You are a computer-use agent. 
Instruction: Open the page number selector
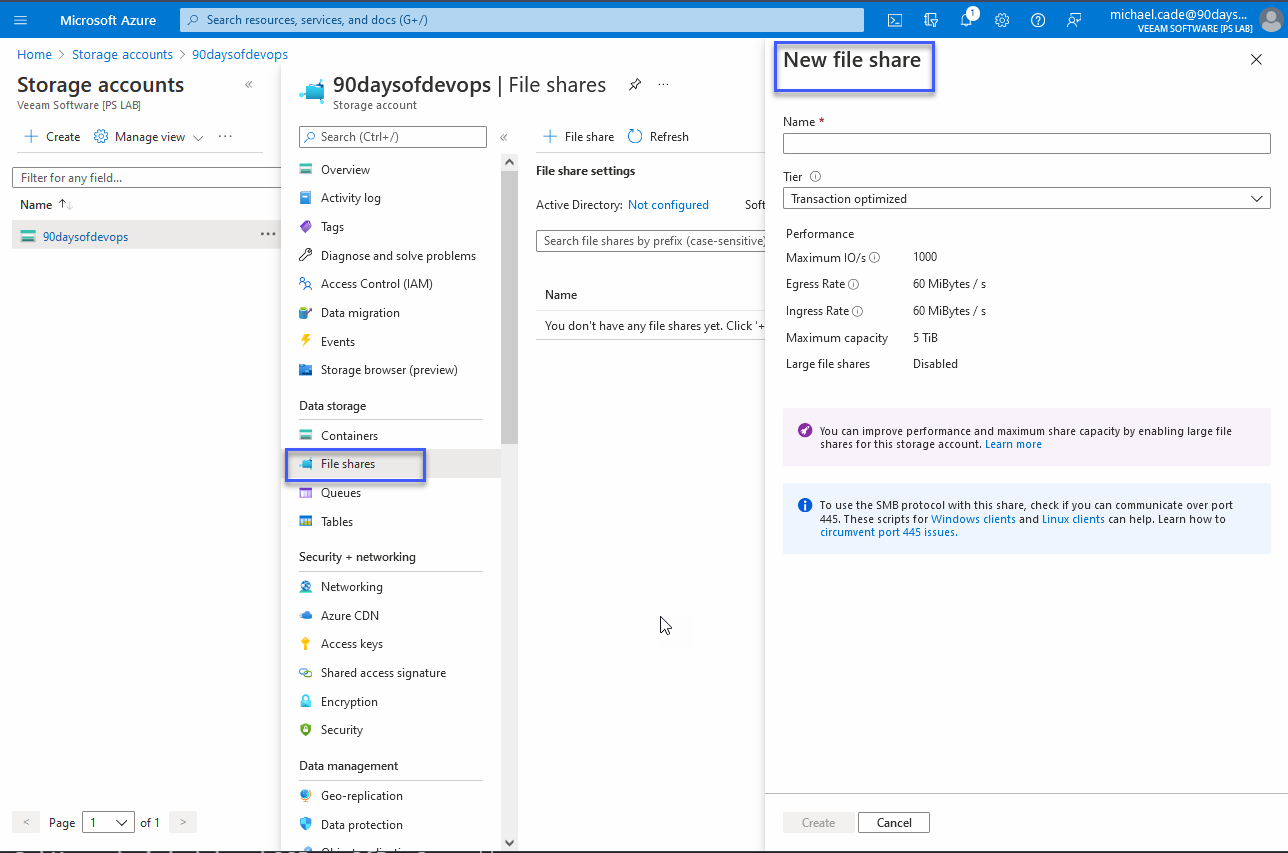(108, 822)
